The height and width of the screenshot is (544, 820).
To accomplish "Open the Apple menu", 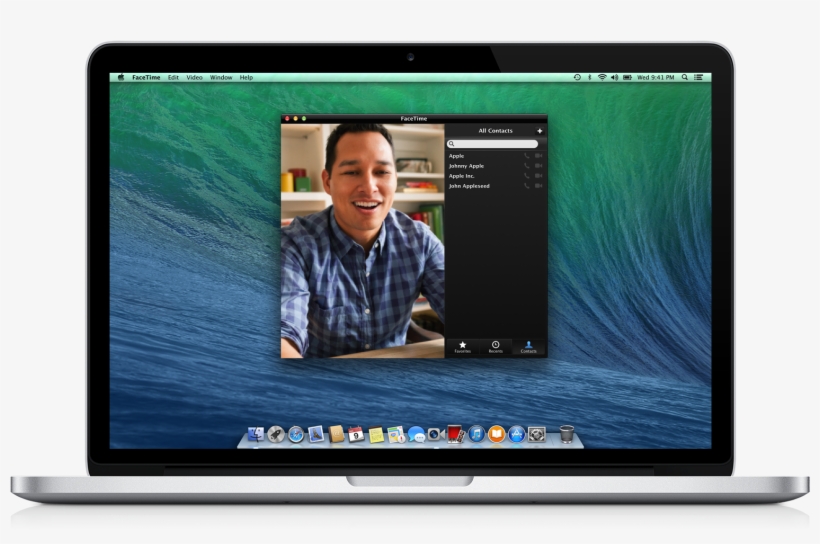I will coord(121,77).
